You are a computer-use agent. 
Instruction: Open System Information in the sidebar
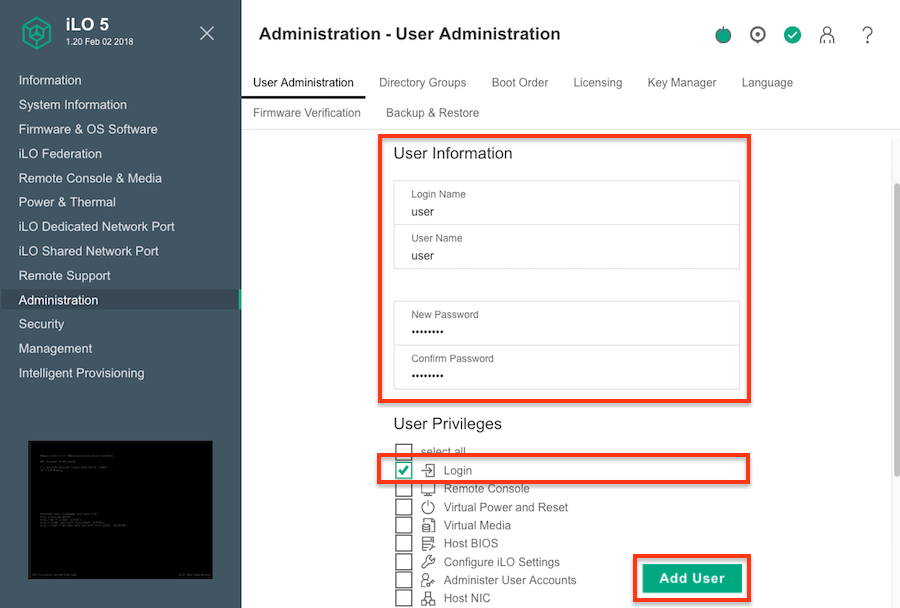tap(72, 105)
